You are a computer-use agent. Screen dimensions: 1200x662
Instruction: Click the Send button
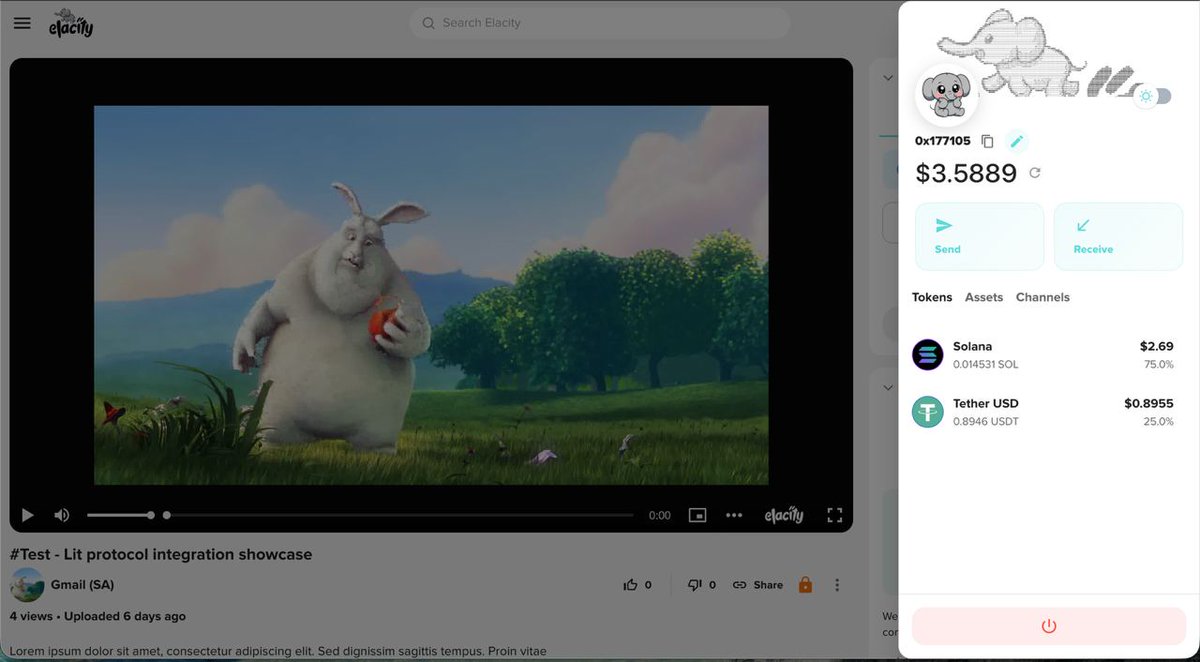coord(979,236)
